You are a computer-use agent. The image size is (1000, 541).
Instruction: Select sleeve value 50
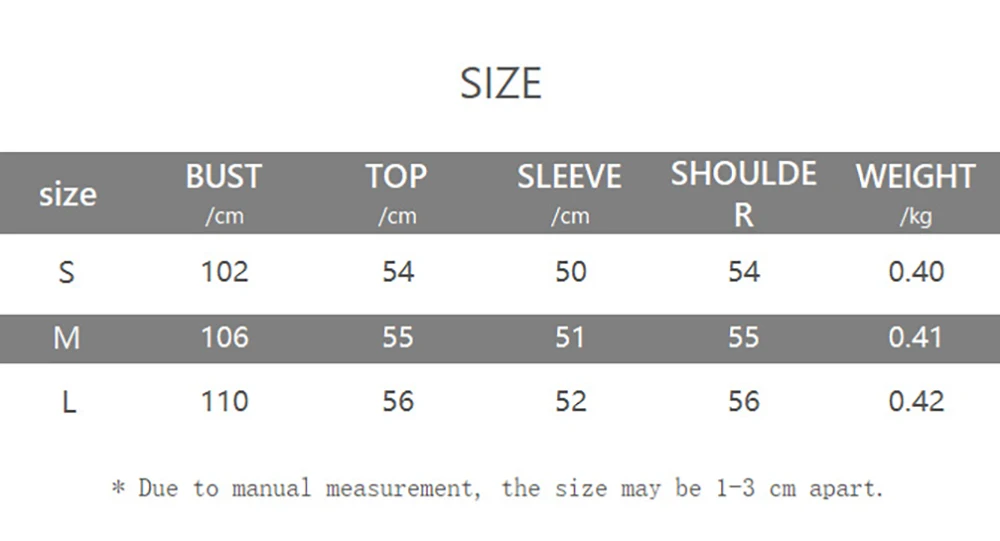click(x=570, y=272)
